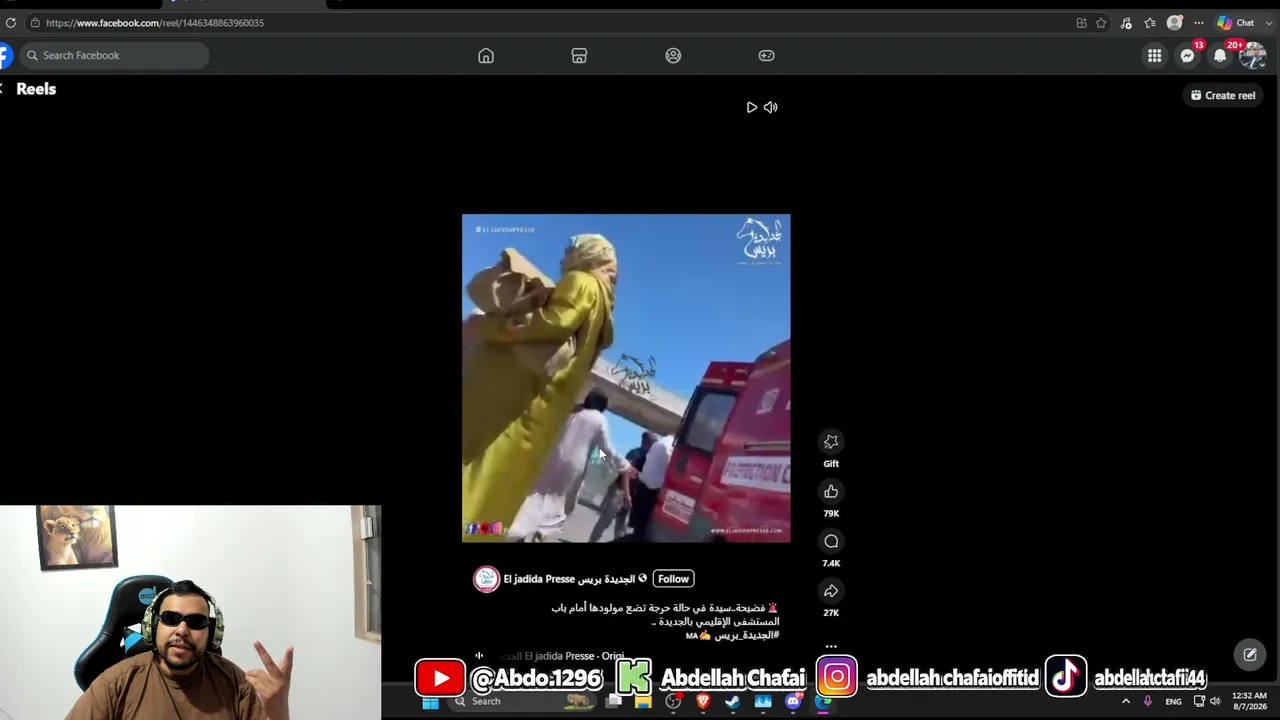1280x720 pixels.
Task: Open the new message compose icon
Action: click(1250, 655)
